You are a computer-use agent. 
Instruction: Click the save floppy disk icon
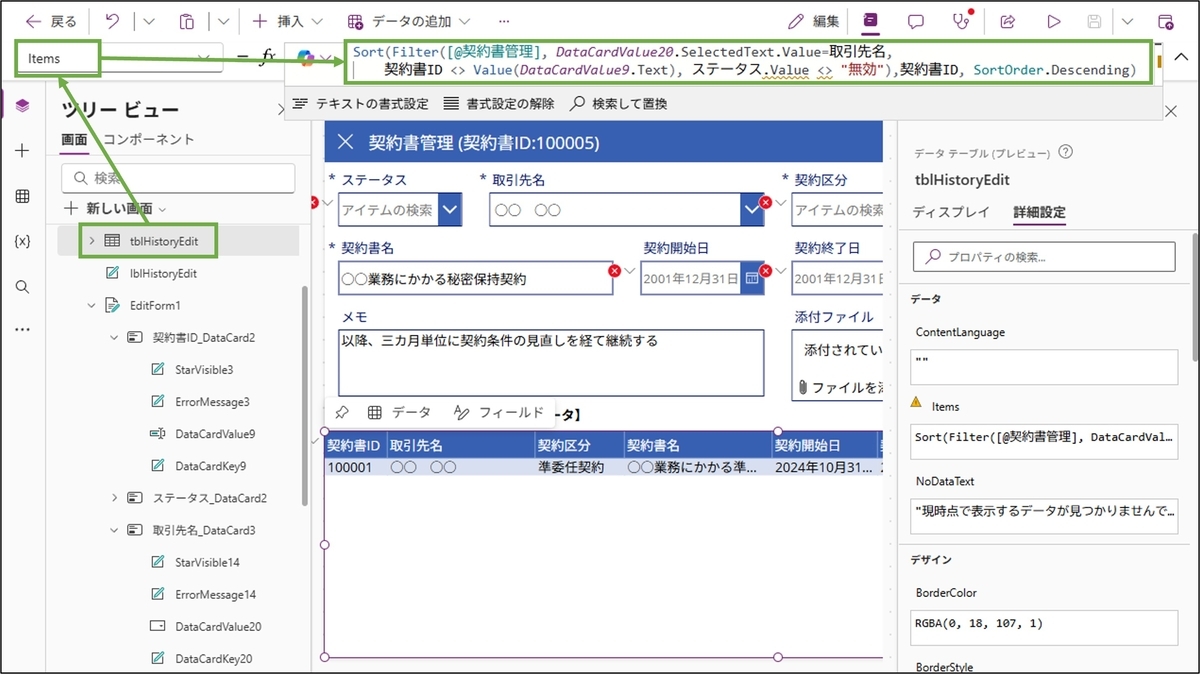click(x=1095, y=21)
